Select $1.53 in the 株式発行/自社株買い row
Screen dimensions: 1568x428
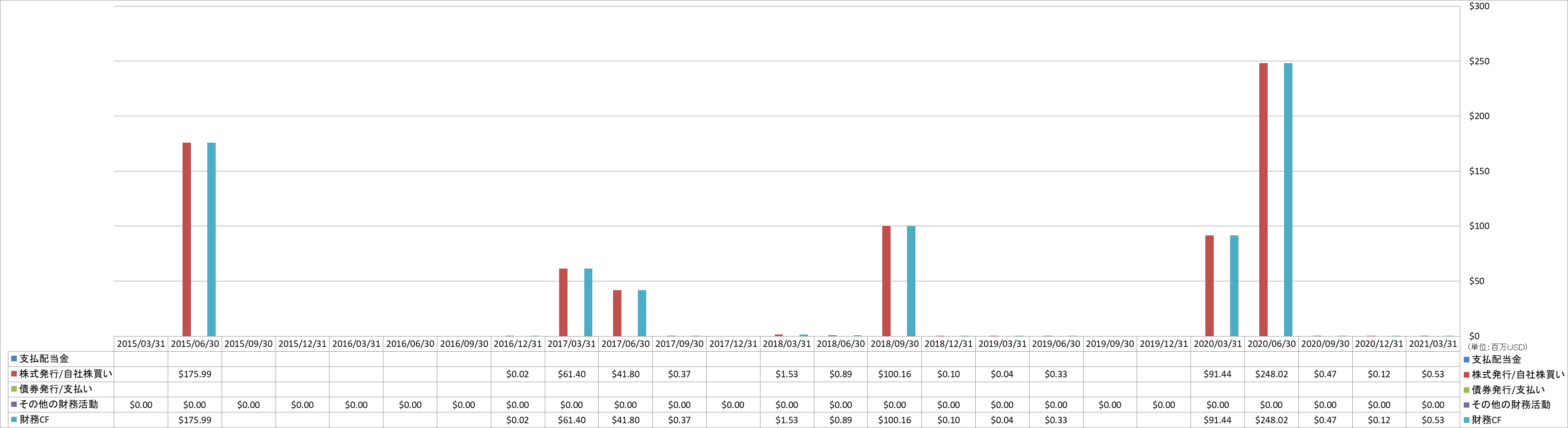786,374
